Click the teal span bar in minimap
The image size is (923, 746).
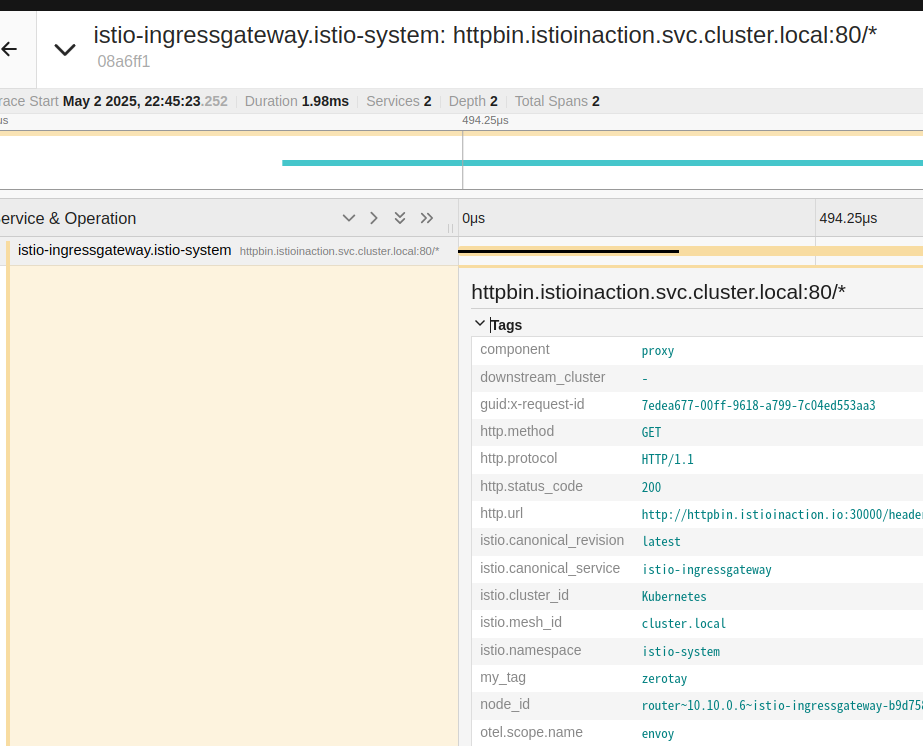click(x=602, y=163)
